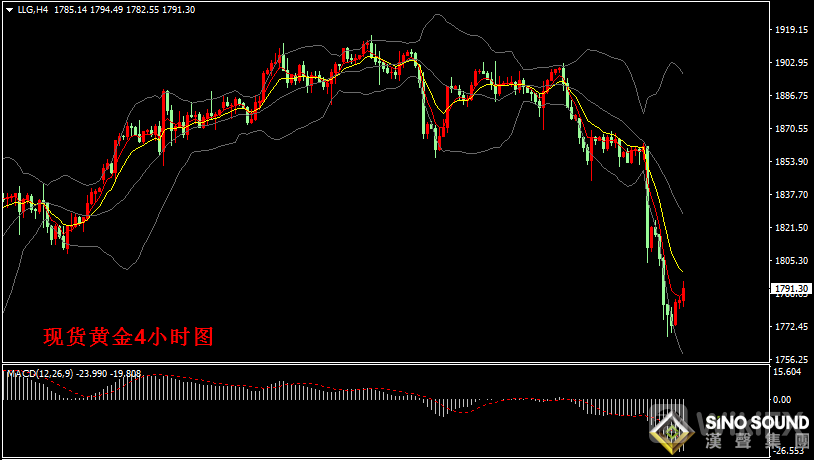
Task: Click the LLG,H4 symbol label
Action: coord(32,10)
